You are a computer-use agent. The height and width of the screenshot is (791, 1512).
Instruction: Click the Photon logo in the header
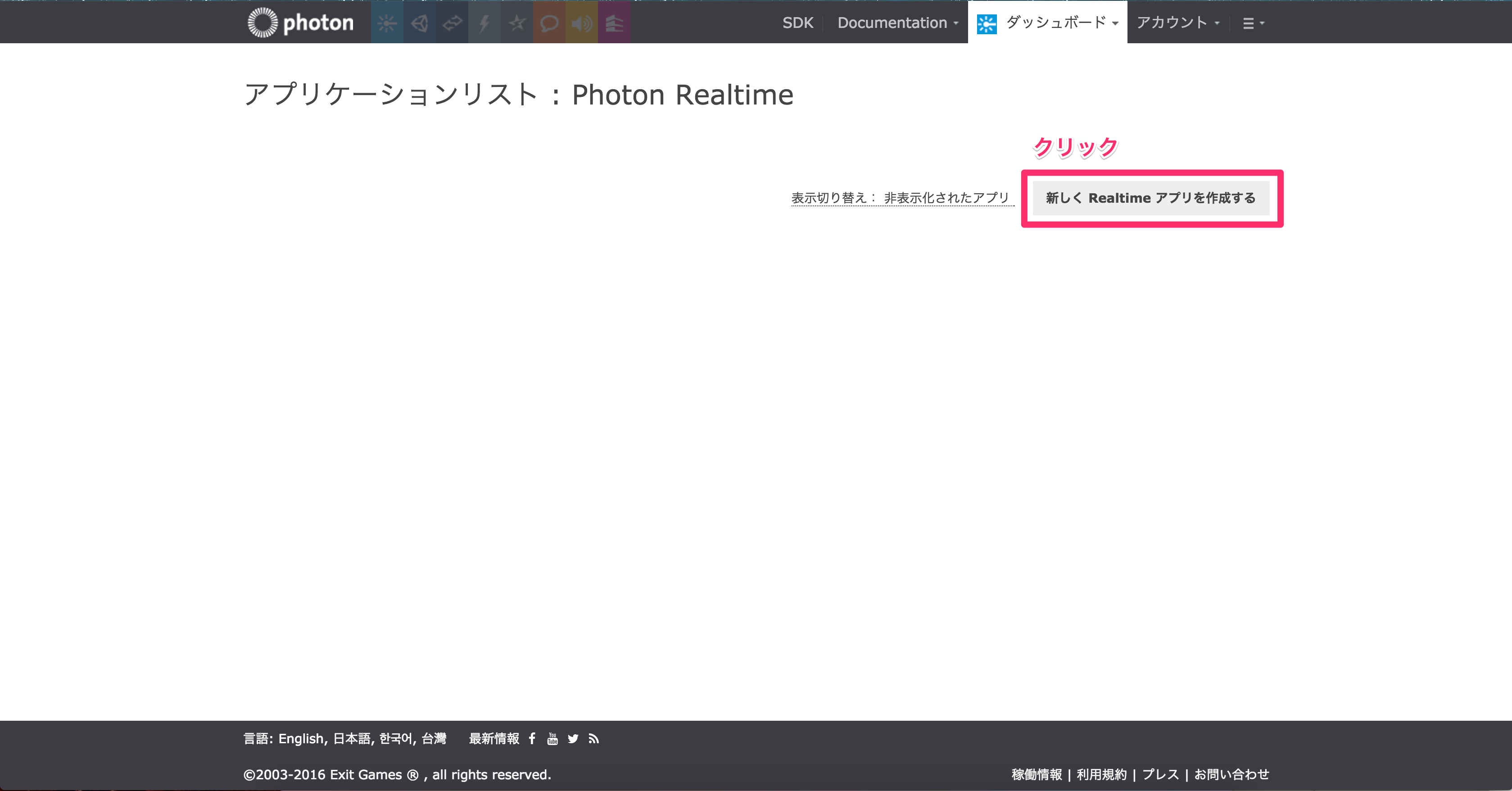300,23
